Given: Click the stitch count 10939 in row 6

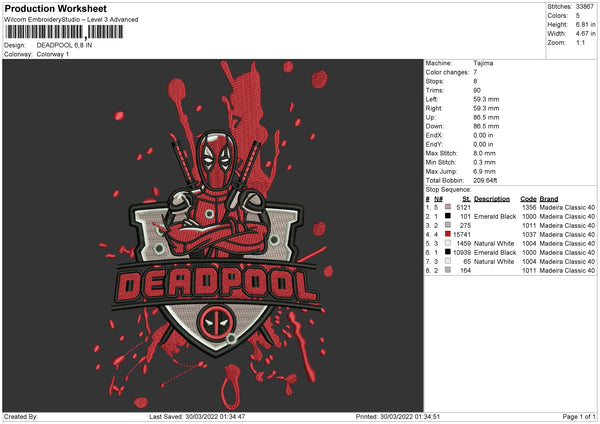Looking at the screenshot, I should point(462,253).
